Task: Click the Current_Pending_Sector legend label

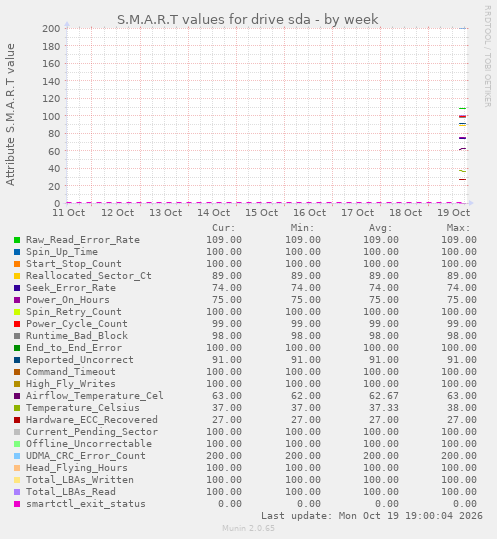Action: coord(92,432)
